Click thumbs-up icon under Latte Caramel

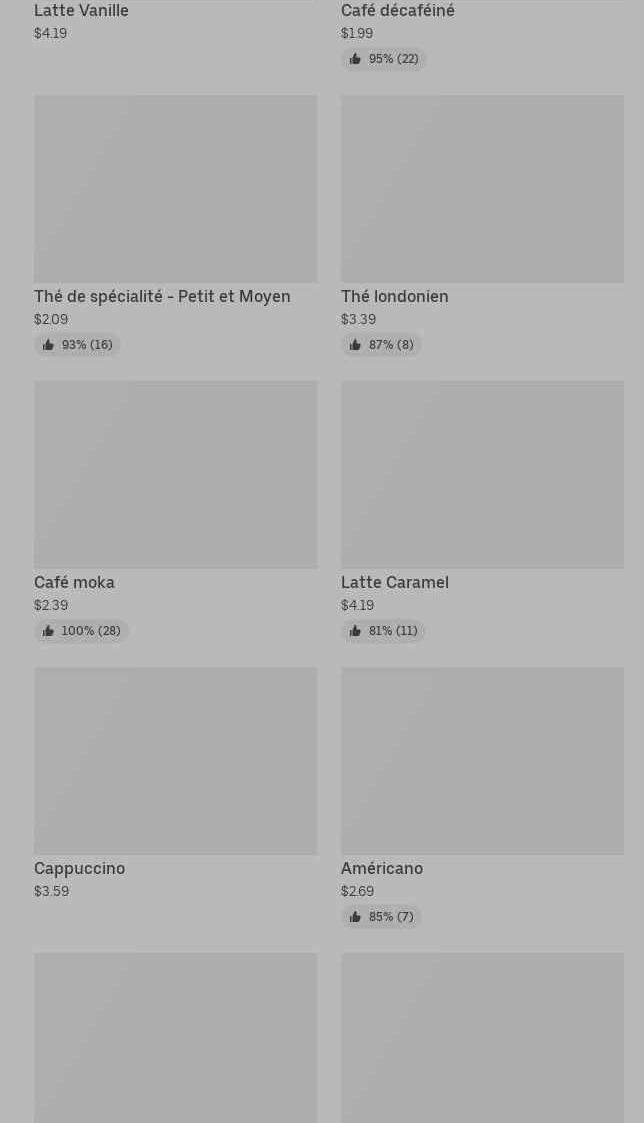click(355, 631)
